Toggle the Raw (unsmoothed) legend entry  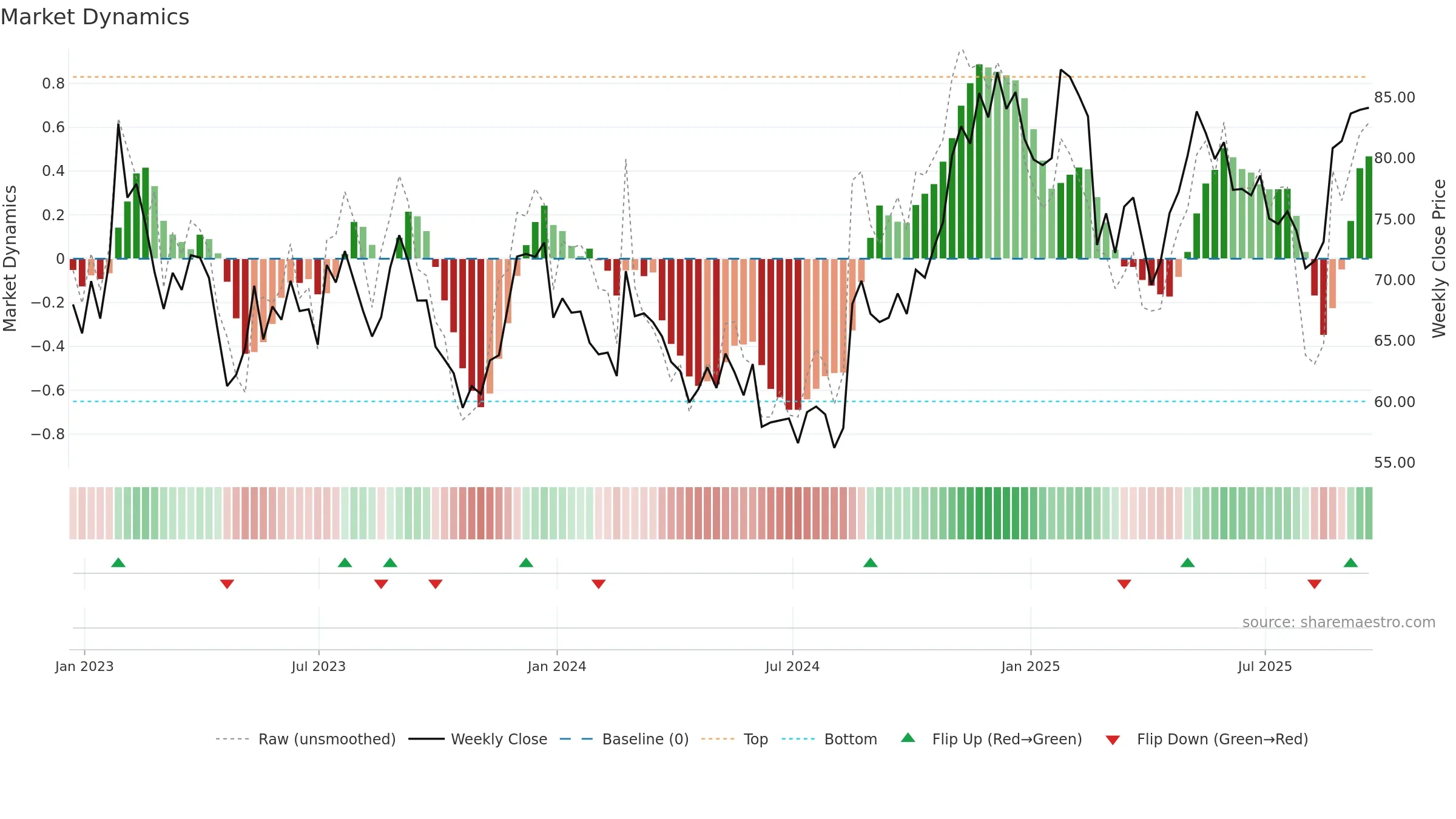point(306,739)
